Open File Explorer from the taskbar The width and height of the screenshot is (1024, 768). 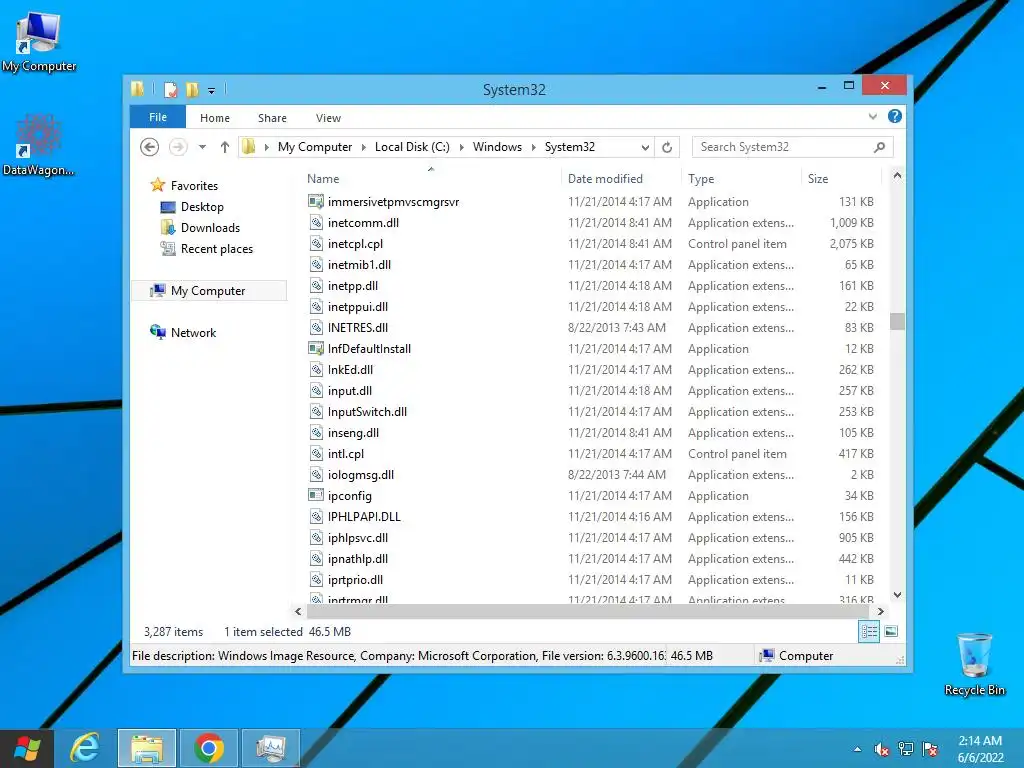[147, 748]
